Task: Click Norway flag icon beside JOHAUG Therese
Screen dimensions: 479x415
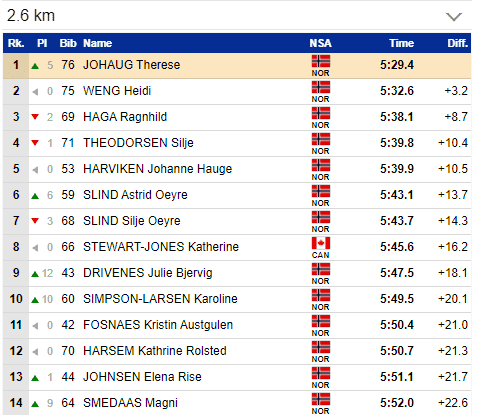Action: pos(321,61)
